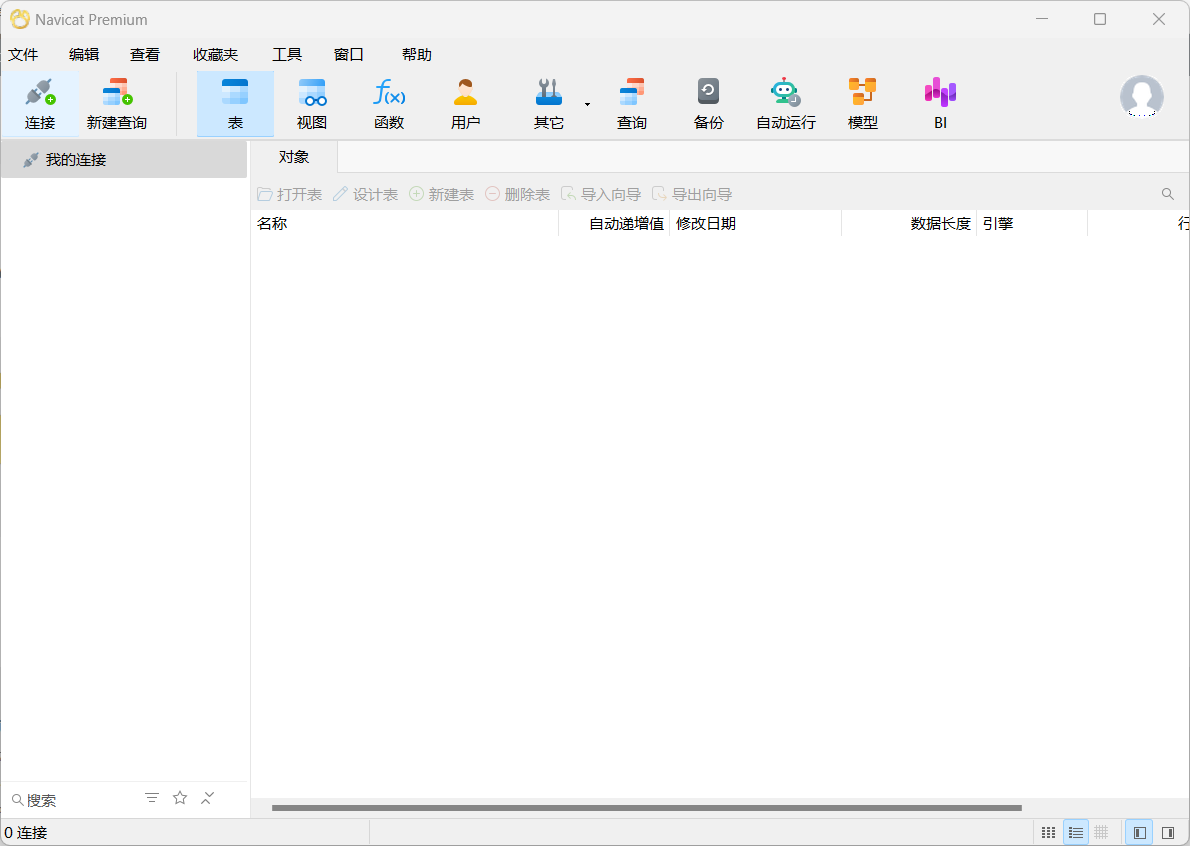
Task: Click the horizontal scrollbar in object list
Action: (x=646, y=807)
